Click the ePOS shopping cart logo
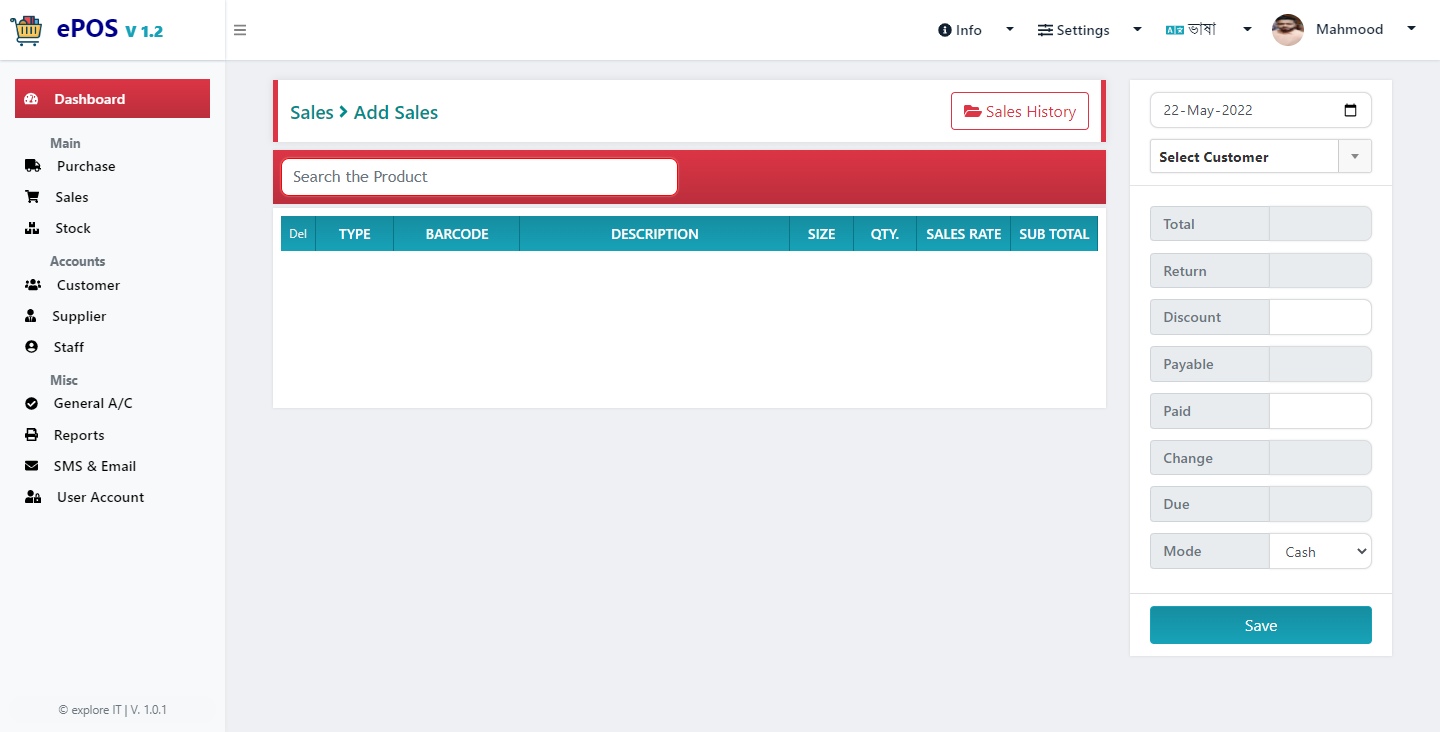The width and height of the screenshot is (1440, 732). point(27,30)
